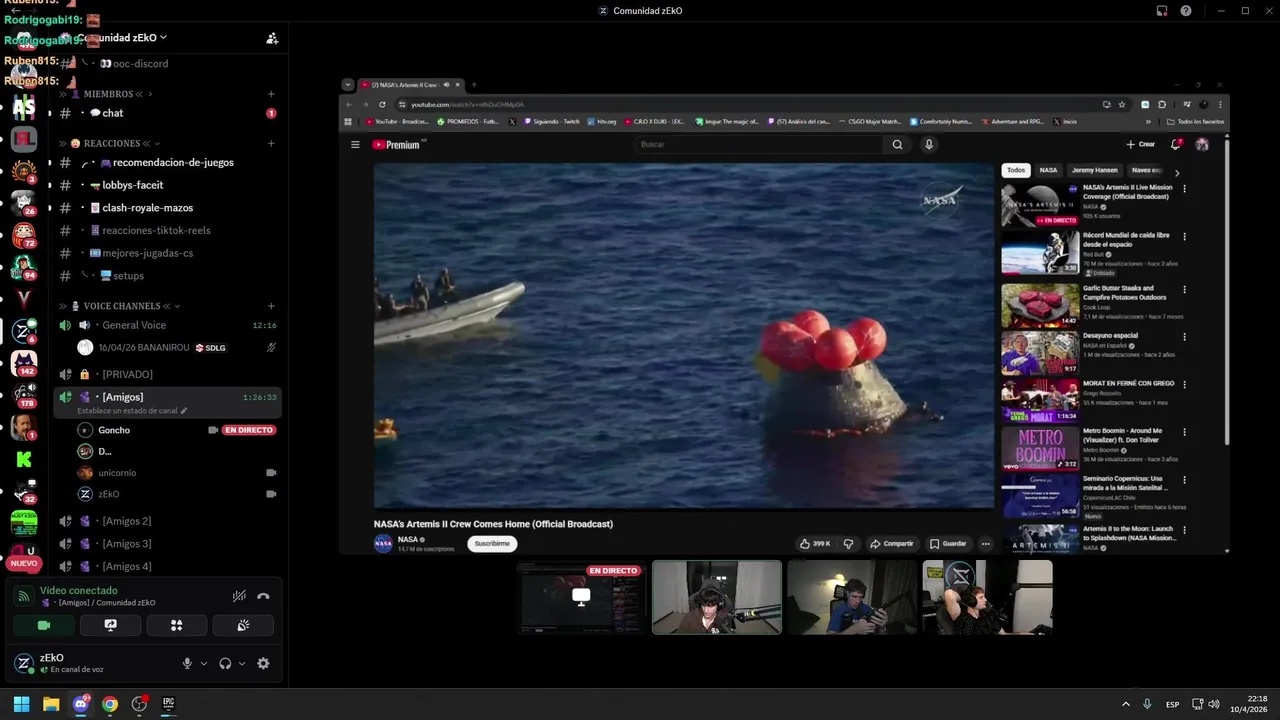Focus Goncho's EN DIRECTO stream tile
Viewport: 1280px width, 720px height.
(581, 597)
